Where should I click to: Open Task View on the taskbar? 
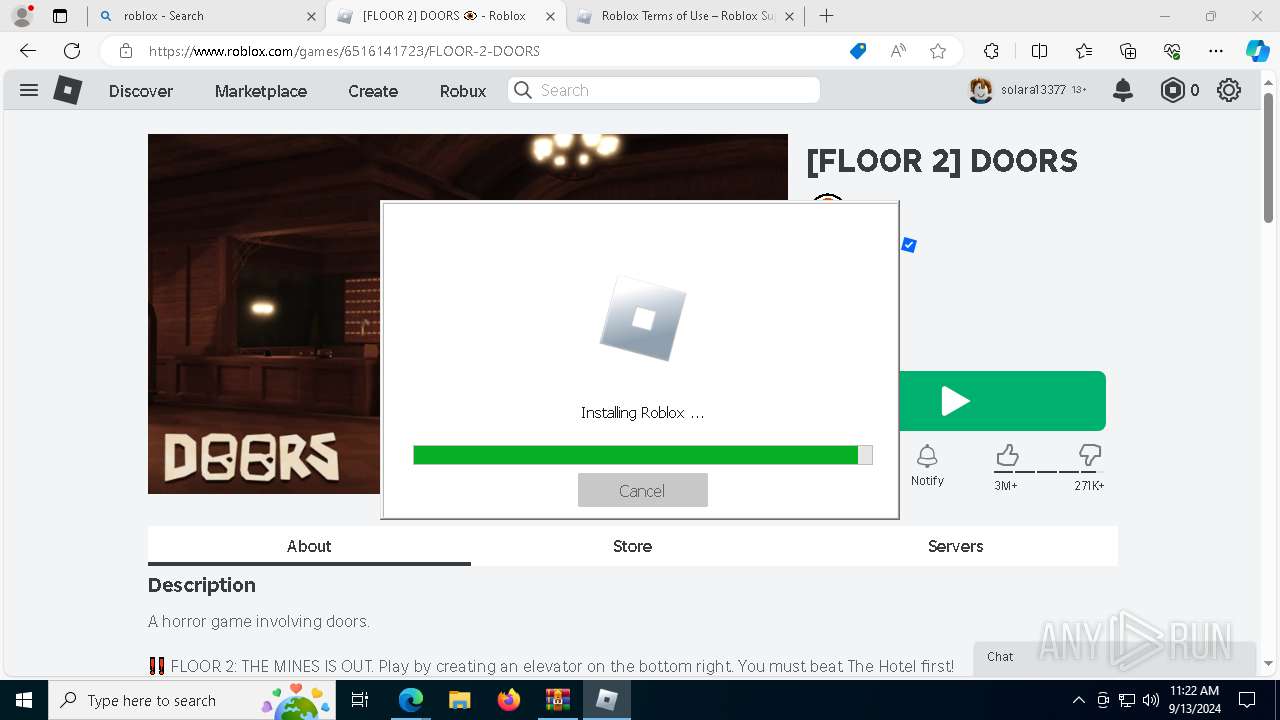360,700
